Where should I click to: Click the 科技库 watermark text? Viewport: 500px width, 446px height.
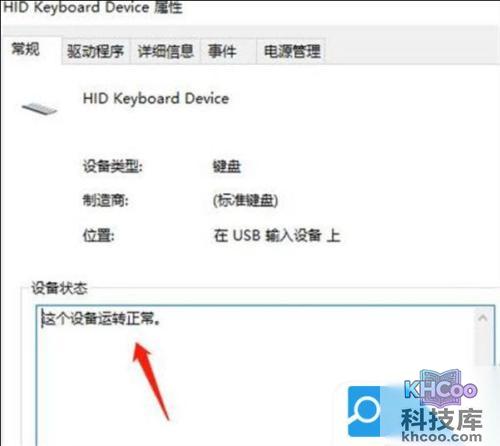point(442,419)
